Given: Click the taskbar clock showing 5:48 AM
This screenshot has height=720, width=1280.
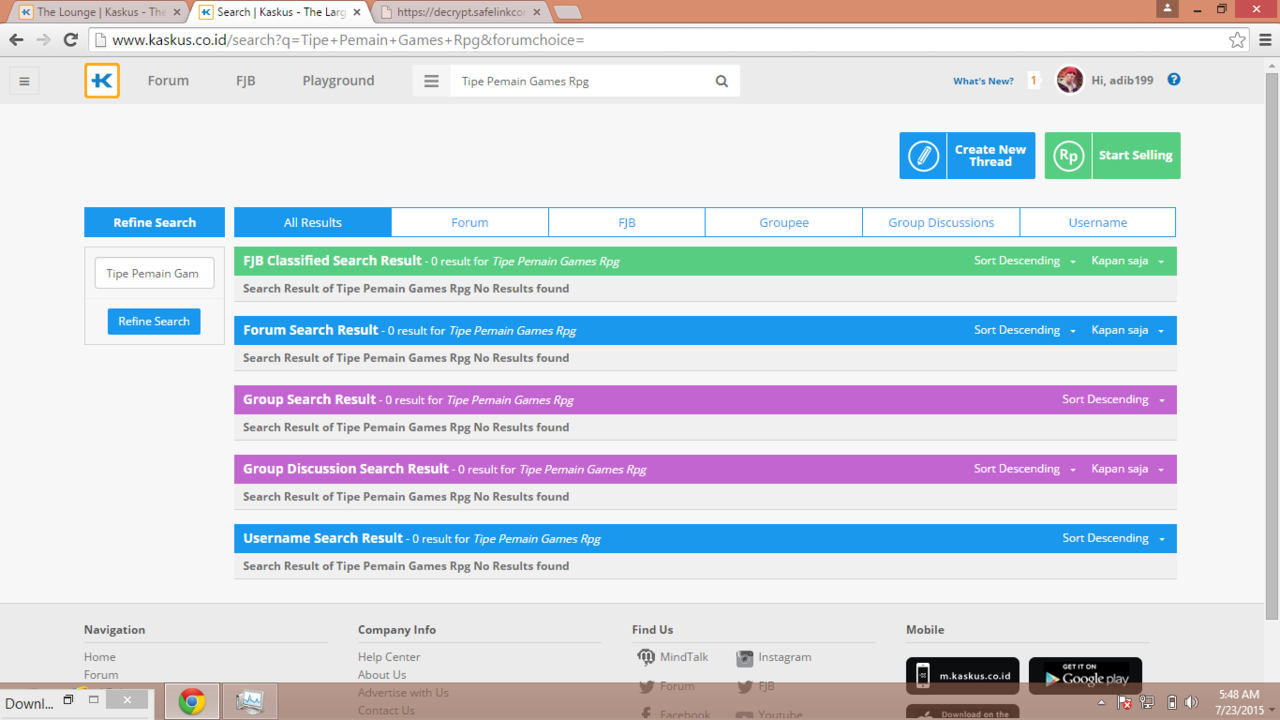Looking at the screenshot, I should click(x=1239, y=702).
